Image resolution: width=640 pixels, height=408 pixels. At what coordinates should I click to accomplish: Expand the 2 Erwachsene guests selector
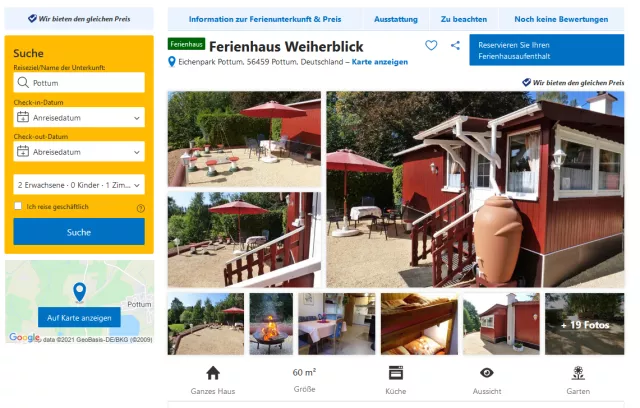(79, 185)
